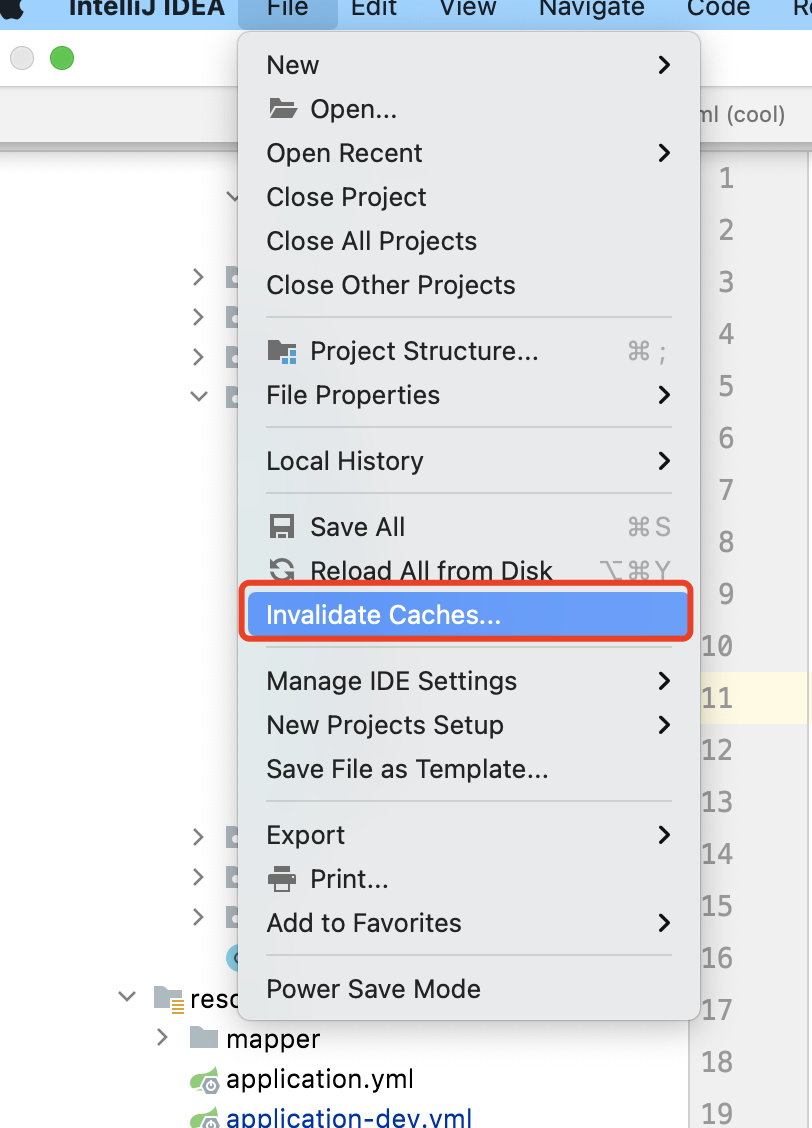Click the Print printer icon
The image size is (812, 1128).
coord(283,879)
